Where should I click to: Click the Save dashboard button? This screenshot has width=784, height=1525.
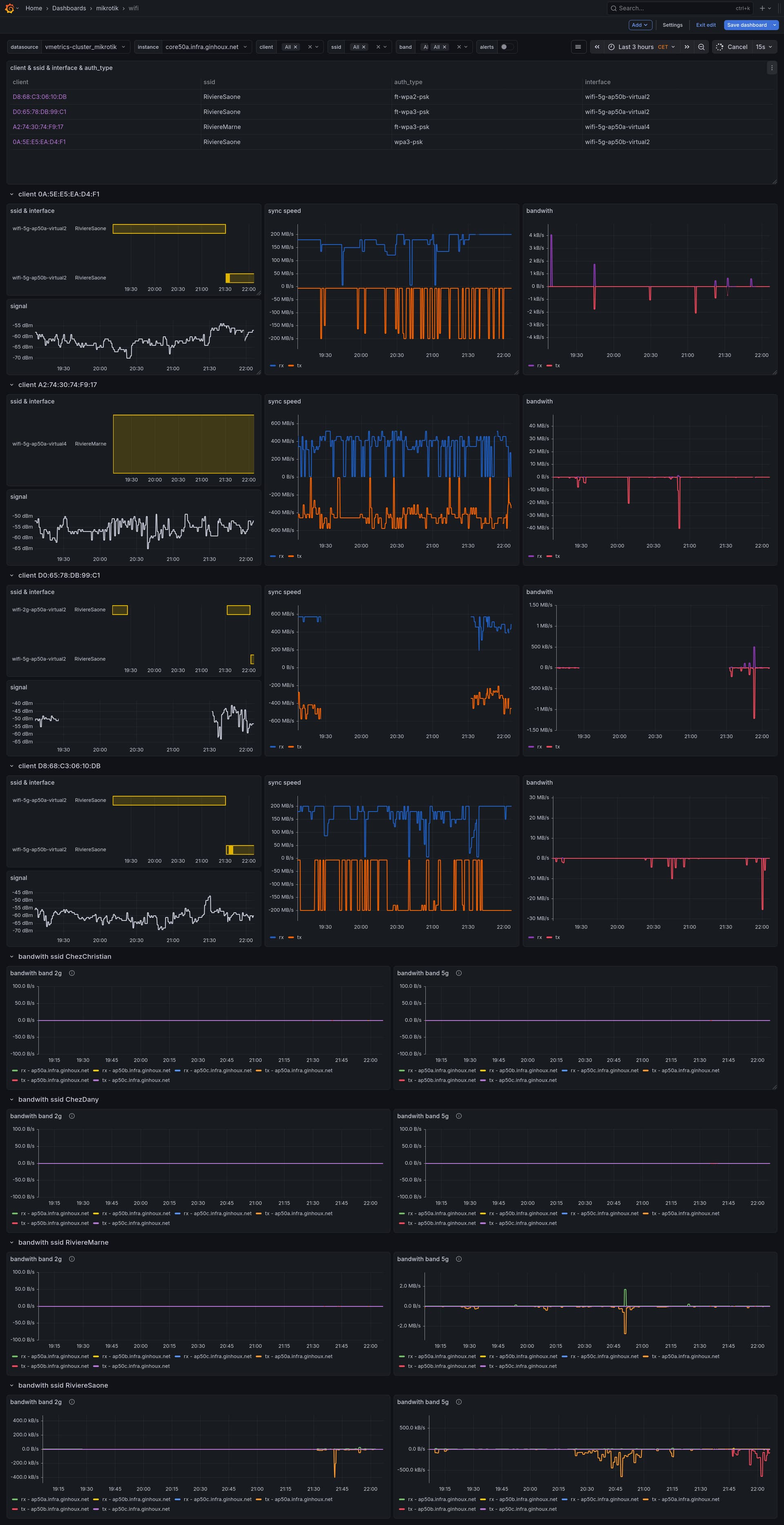747,25
